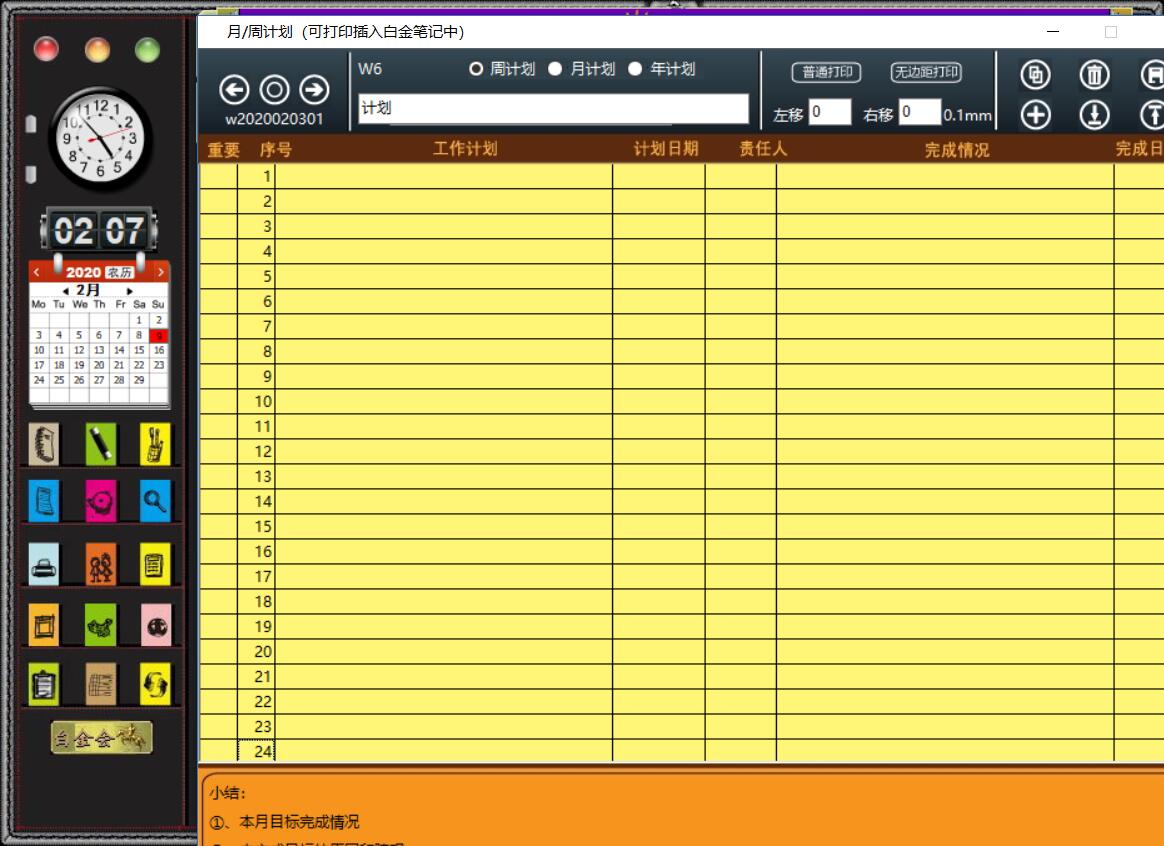Image resolution: width=1164 pixels, height=846 pixels.
Task: Open the tan spreadsheet table icon
Action: click(100, 684)
